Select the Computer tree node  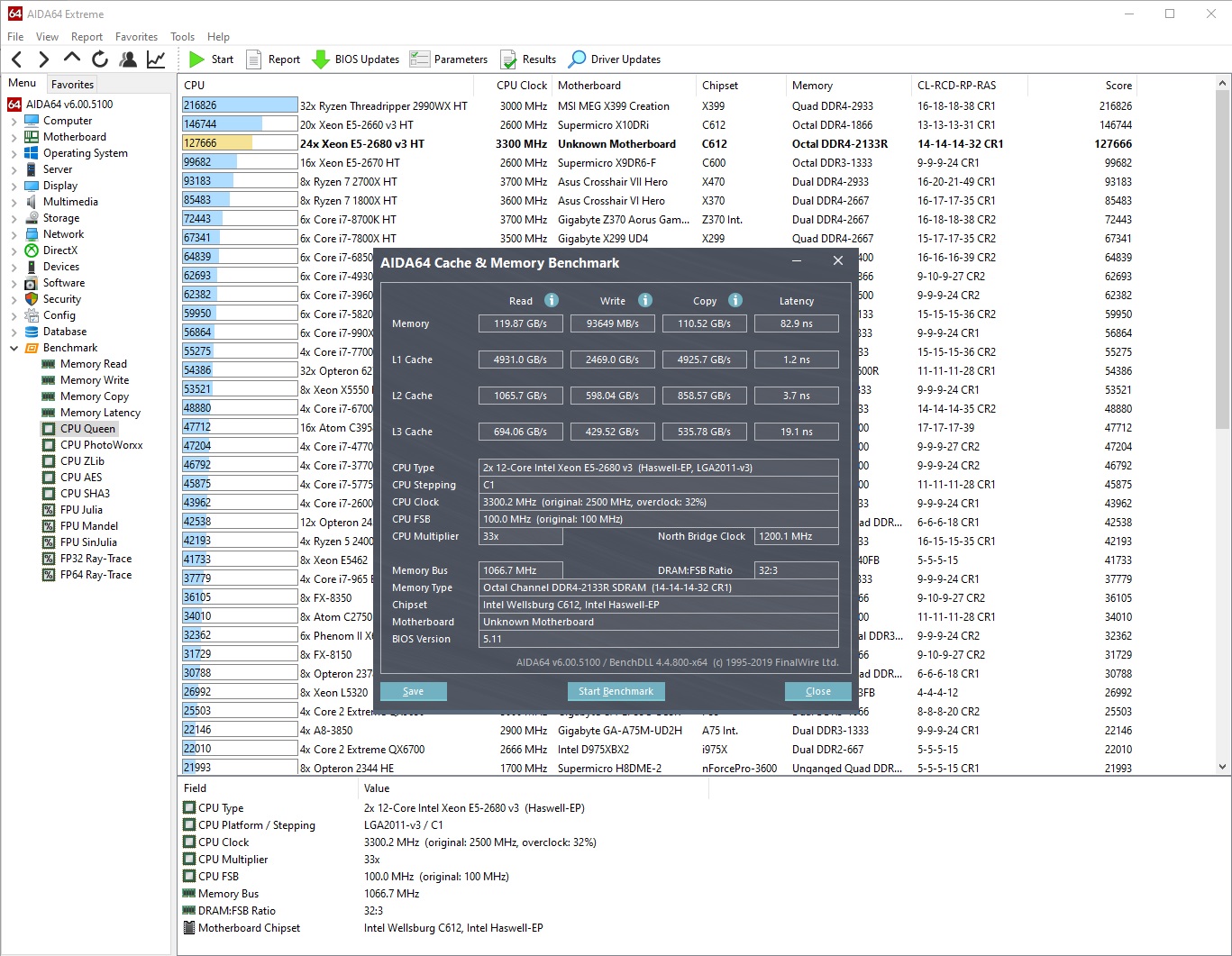(68, 121)
